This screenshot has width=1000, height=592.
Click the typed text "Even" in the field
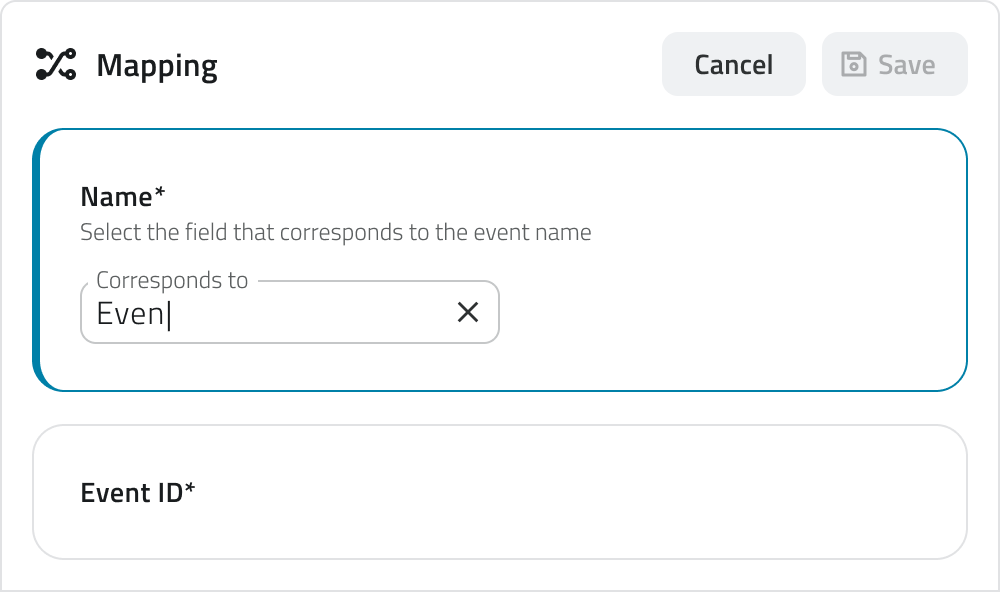pos(130,314)
